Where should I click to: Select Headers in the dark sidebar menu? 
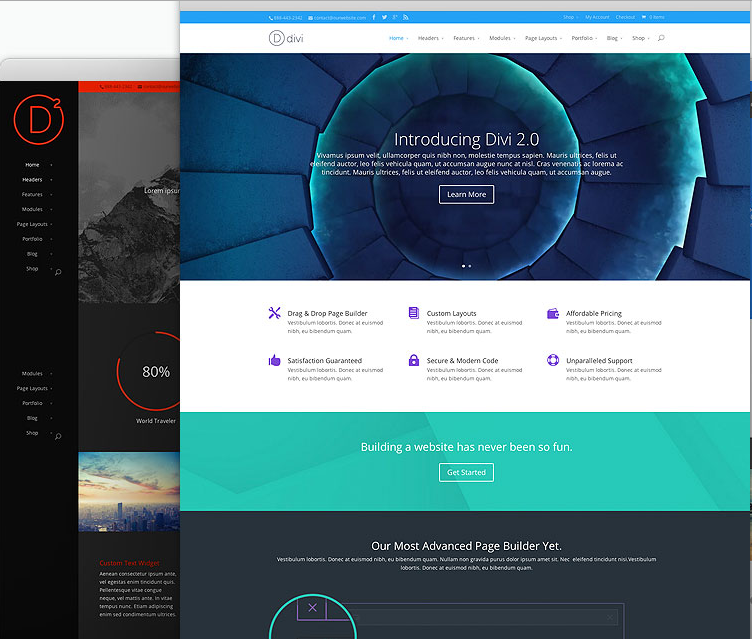(33, 179)
